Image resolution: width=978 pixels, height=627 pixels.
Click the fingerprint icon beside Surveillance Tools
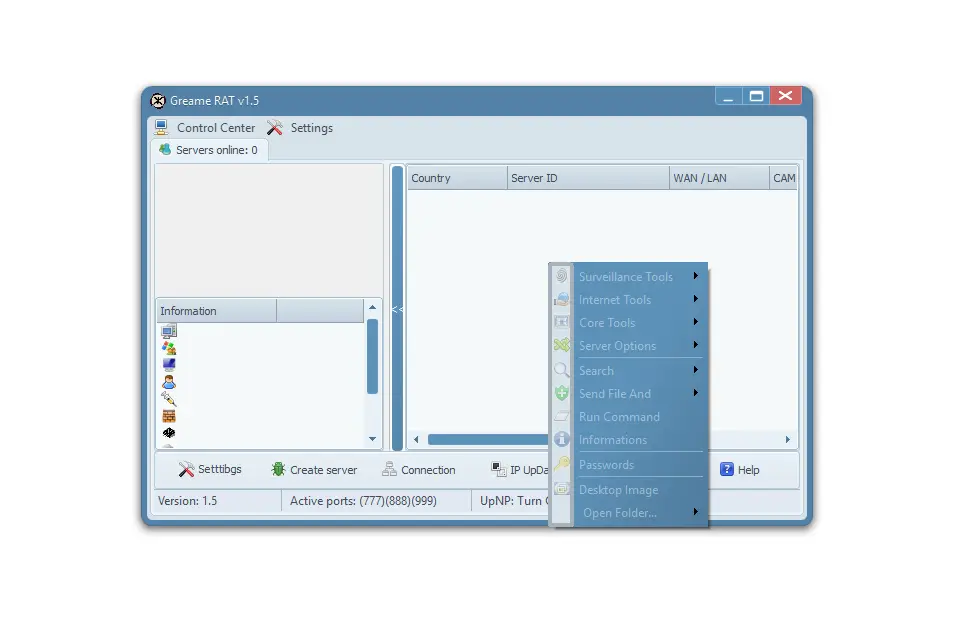tap(561, 277)
